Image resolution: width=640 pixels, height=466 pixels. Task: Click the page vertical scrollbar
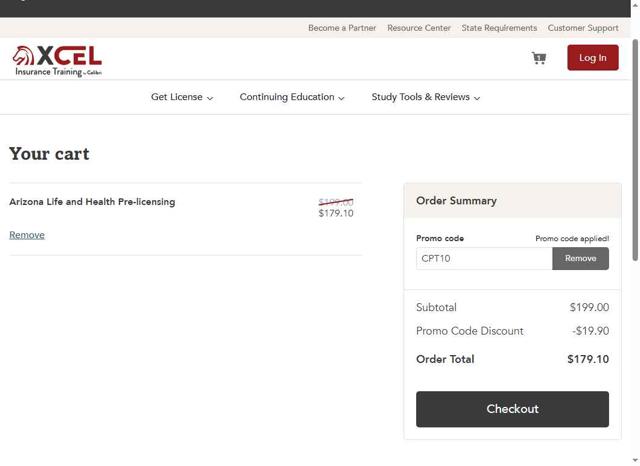pos(635,150)
